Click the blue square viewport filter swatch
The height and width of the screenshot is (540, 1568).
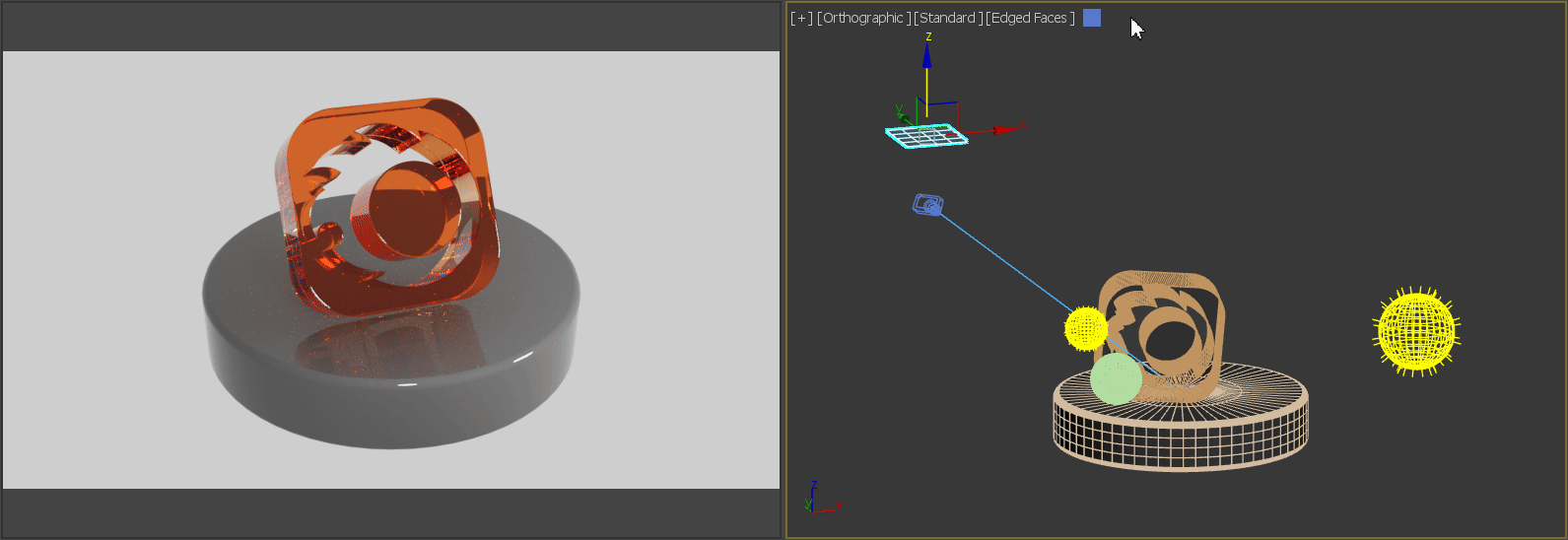click(1092, 18)
